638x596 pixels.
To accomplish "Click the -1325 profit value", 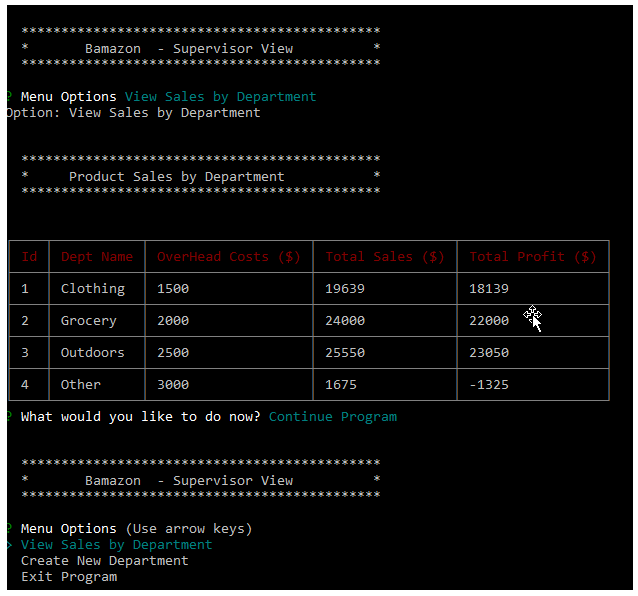I will [x=489, y=385].
